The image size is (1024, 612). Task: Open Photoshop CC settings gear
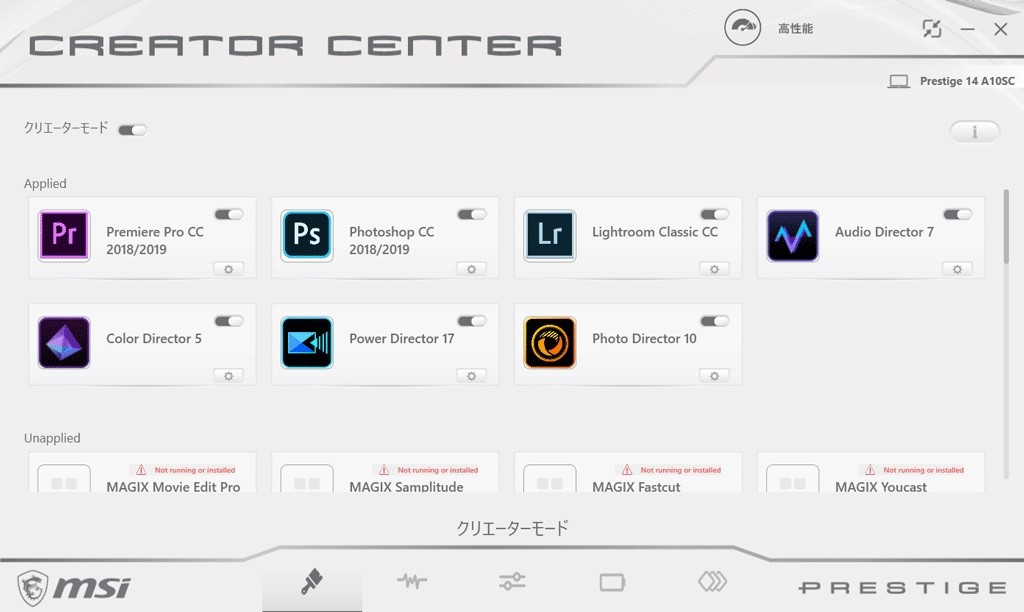click(472, 269)
